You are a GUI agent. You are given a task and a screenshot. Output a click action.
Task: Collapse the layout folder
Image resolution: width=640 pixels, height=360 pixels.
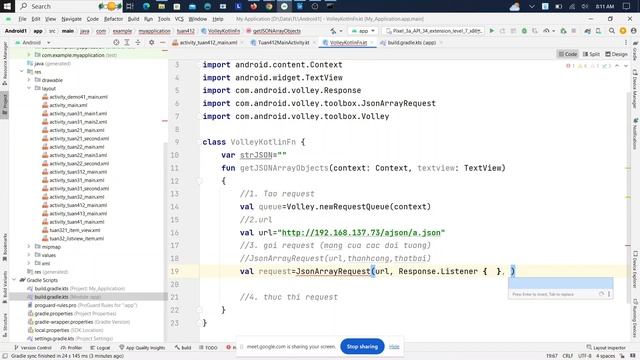click(29, 88)
